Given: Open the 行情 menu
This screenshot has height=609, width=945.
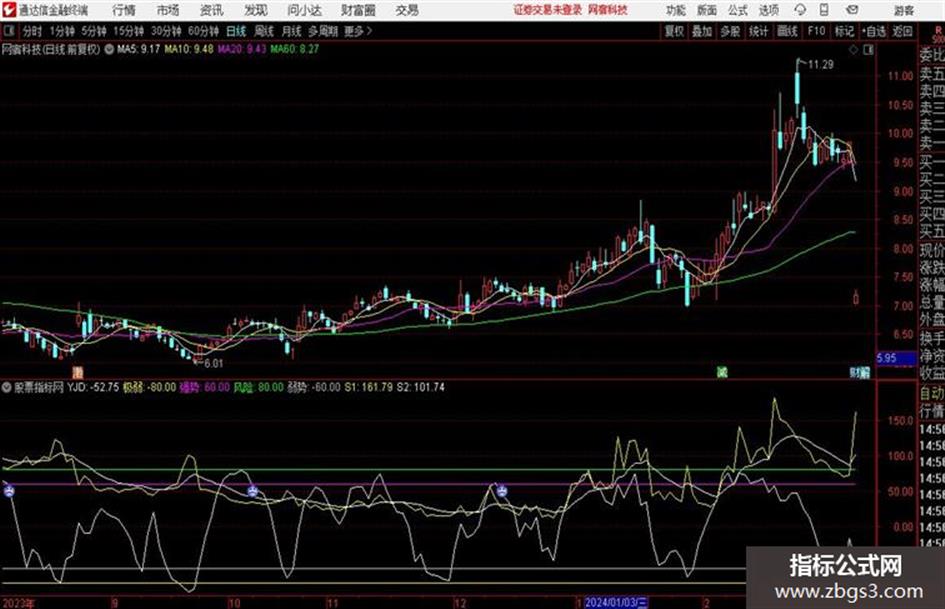Looking at the screenshot, I should point(124,10).
